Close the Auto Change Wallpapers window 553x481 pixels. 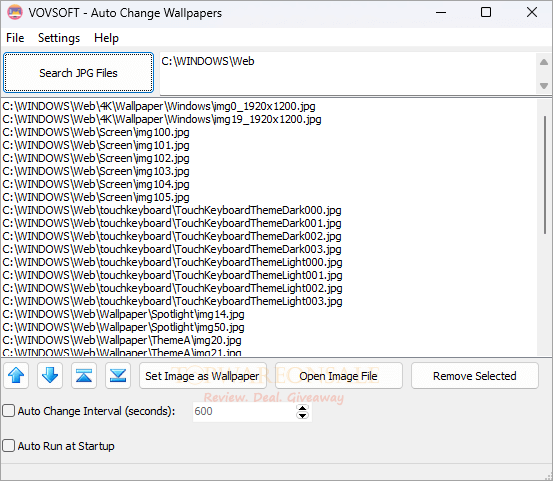pos(531,13)
